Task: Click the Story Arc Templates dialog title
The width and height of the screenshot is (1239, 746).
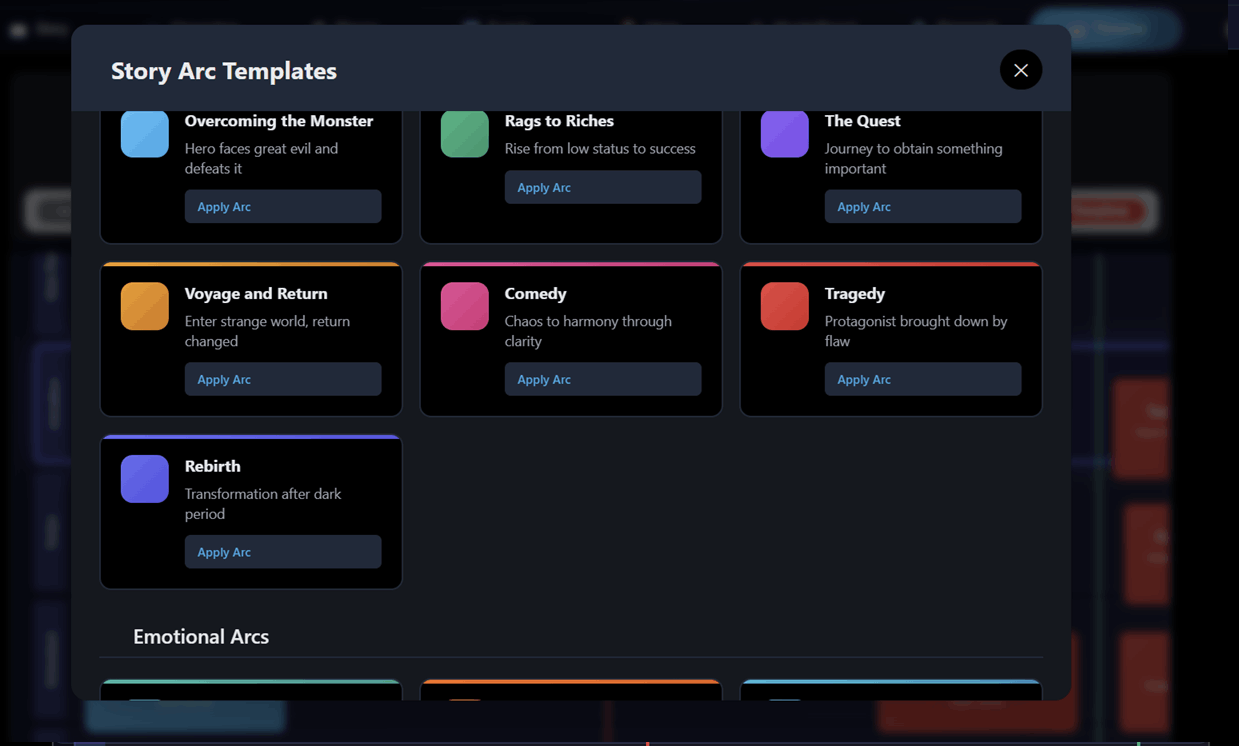Action: point(224,71)
